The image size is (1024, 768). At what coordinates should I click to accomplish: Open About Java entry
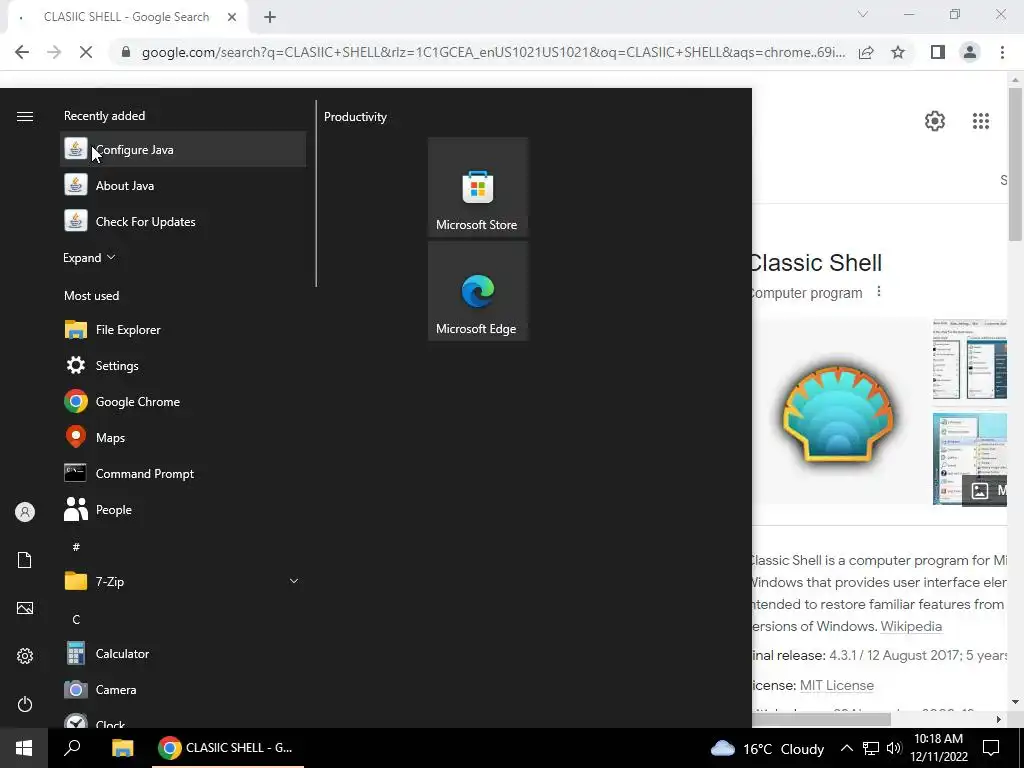click(183, 185)
